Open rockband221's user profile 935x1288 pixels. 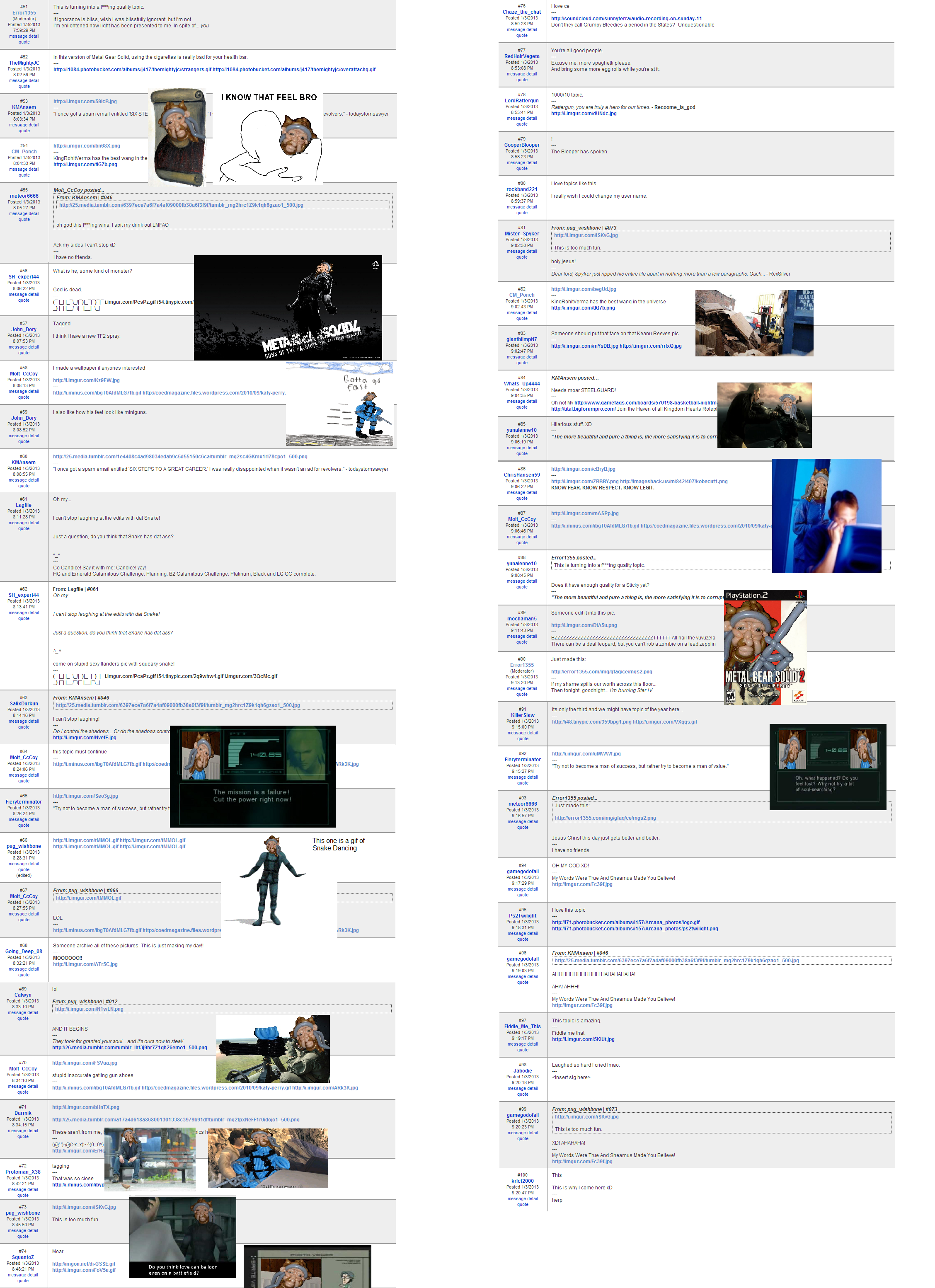click(x=521, y=189)
